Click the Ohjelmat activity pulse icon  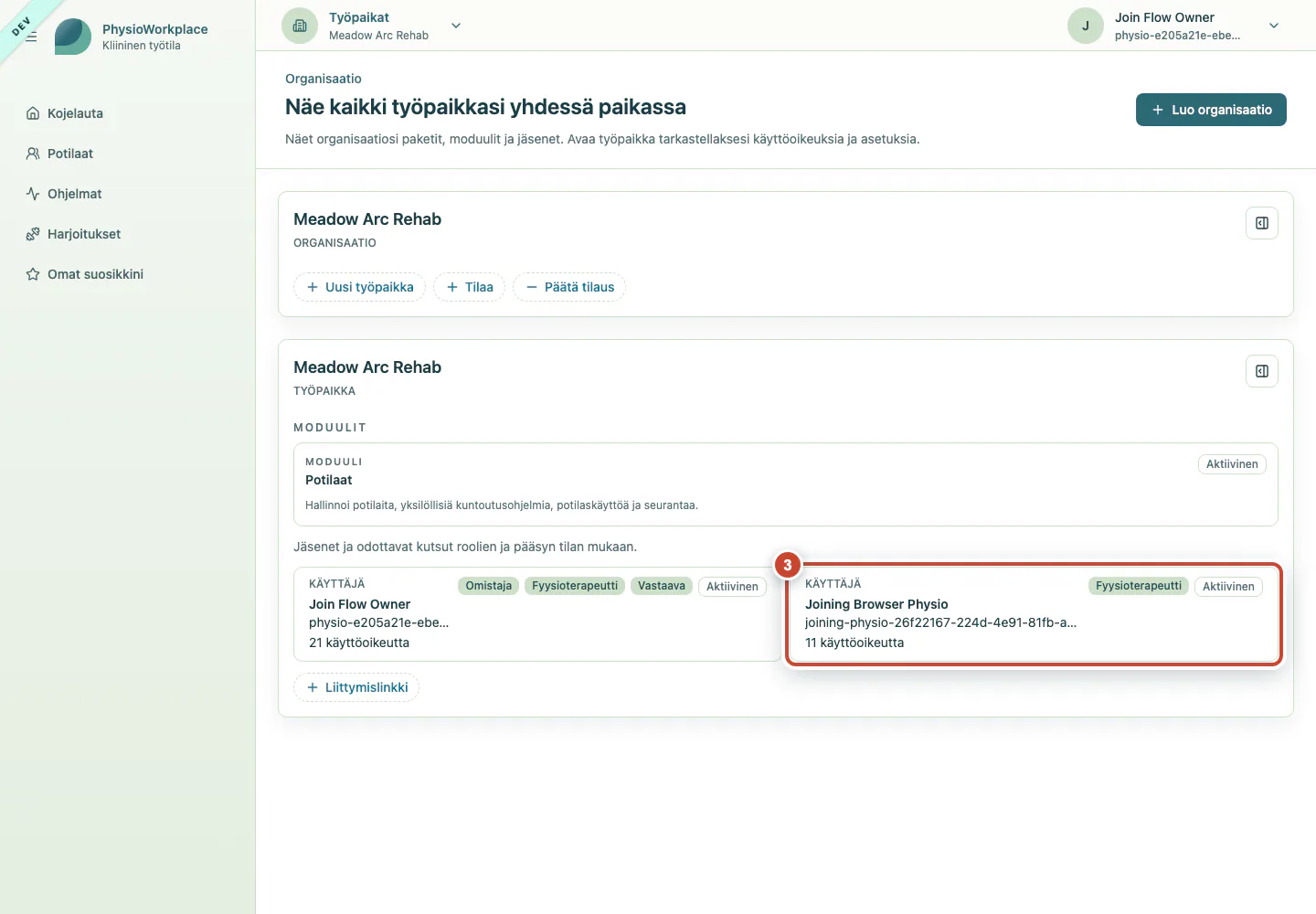click(33, 194)
